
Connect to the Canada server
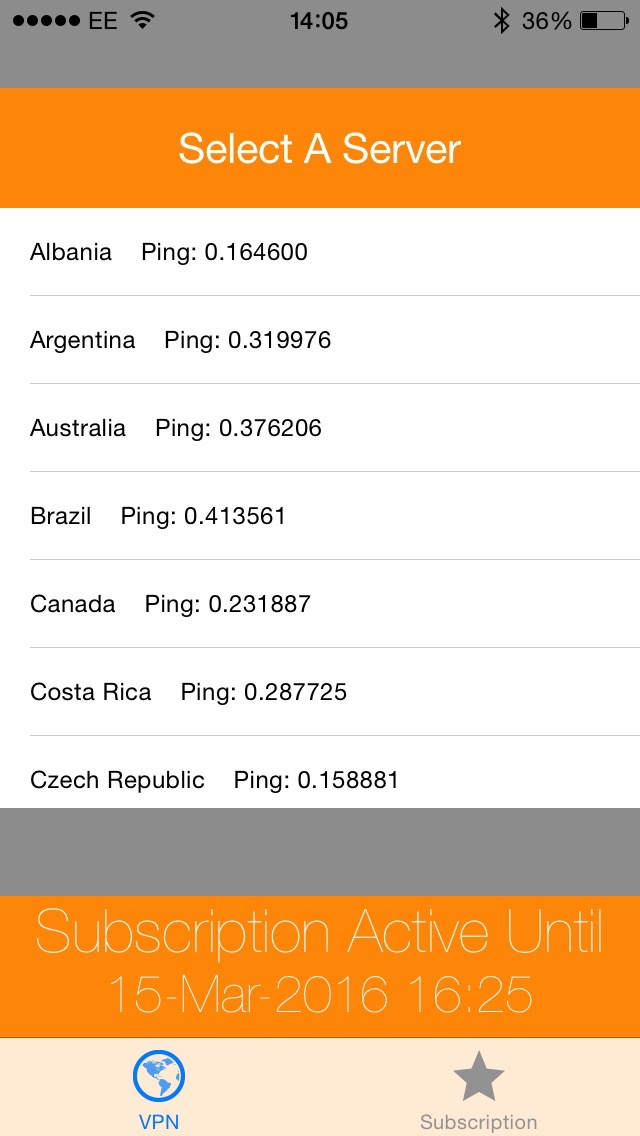320,604
